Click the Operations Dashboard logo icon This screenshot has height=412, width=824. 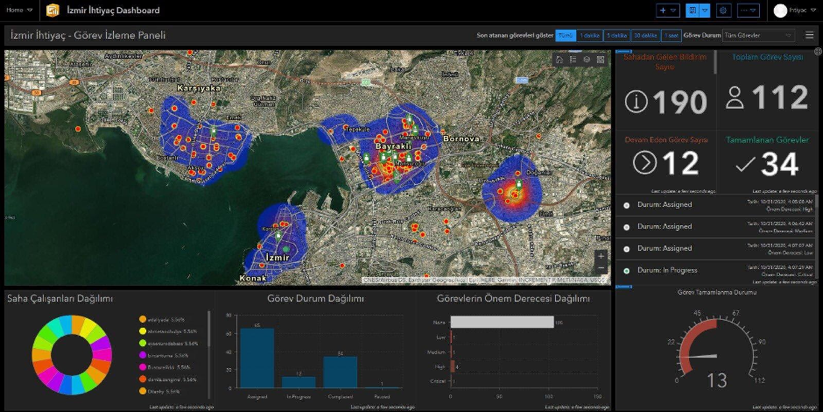[x=53, y=10]
